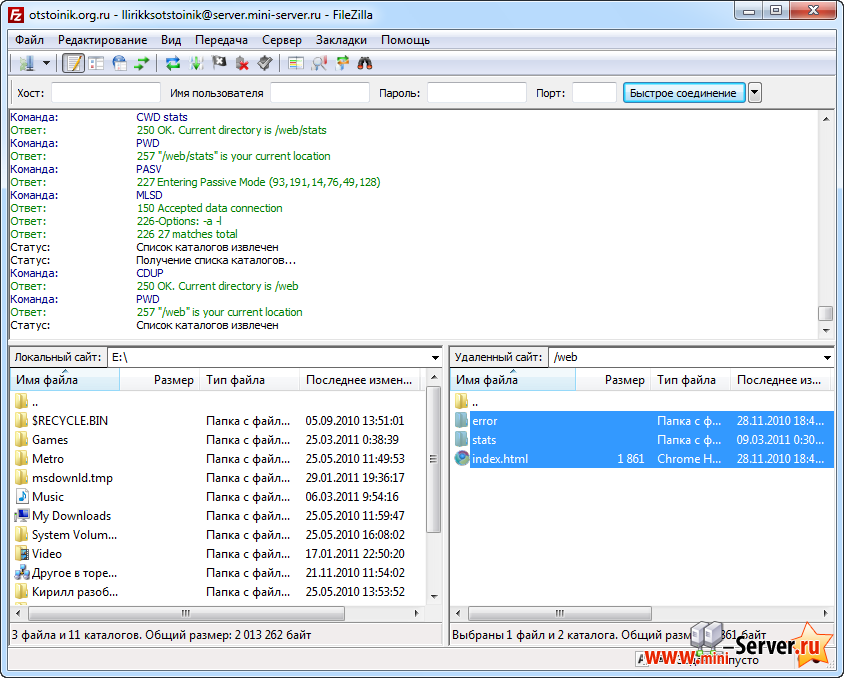844x678 pixels.
Task: Toggle synchronized browsing
Action: [x=342, y=63]
